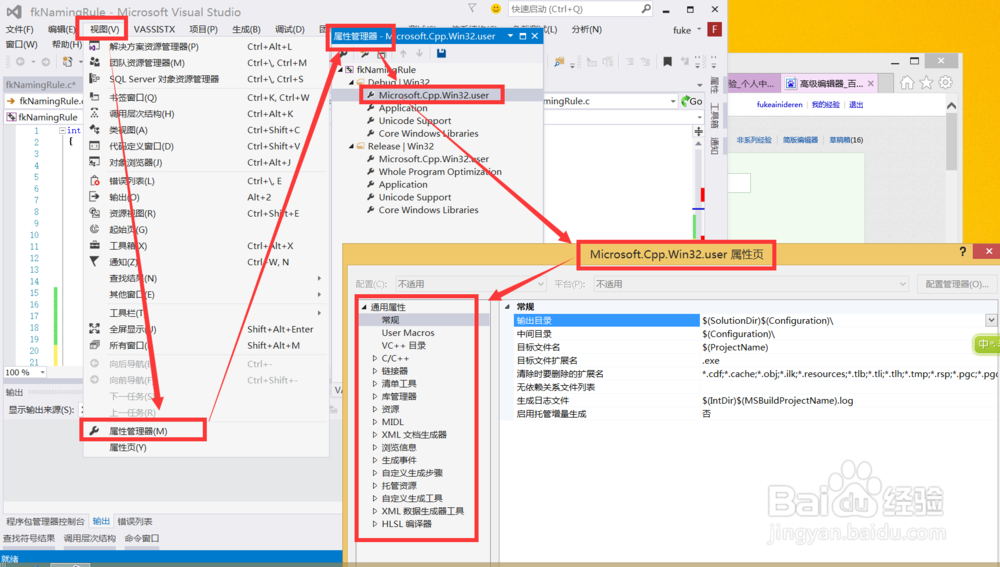
Task: Click the browser home icon
Action: [x=907, y=83]
